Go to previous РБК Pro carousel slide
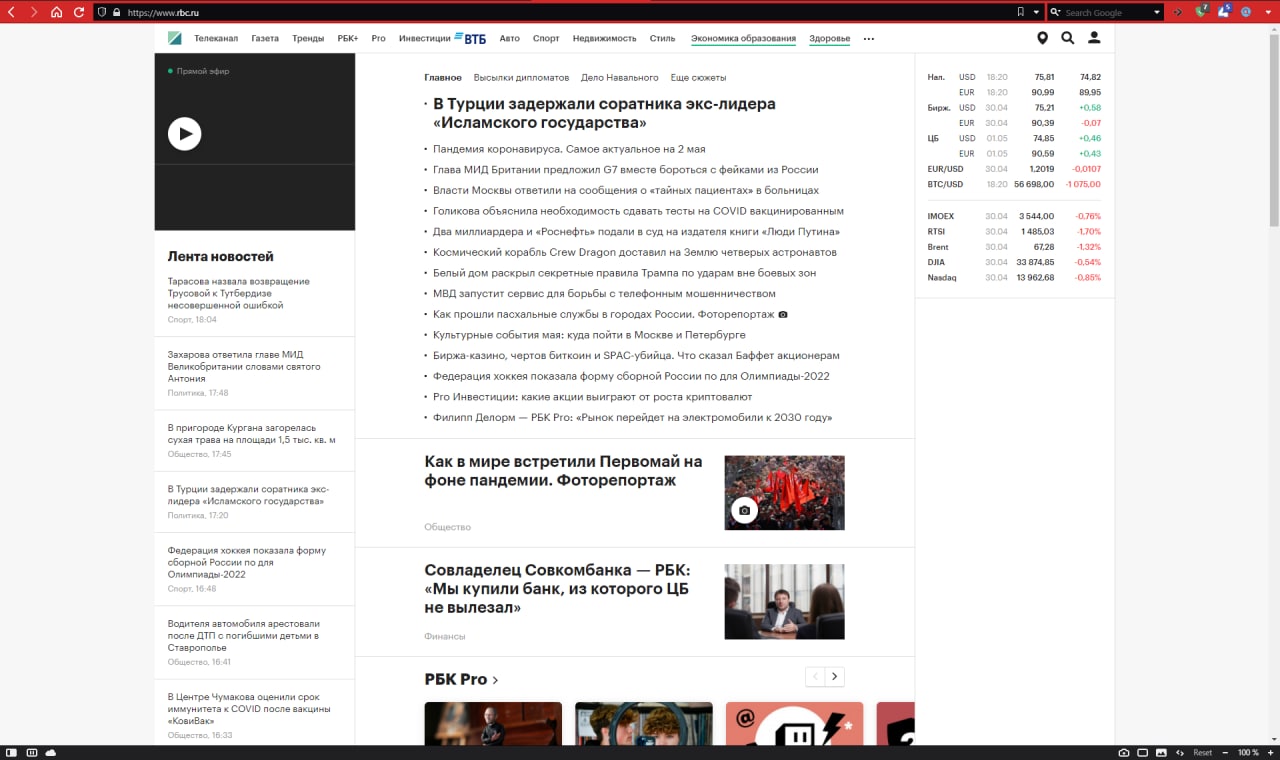This screenshot has height=760, width=1280. click(x=815, y=677)
